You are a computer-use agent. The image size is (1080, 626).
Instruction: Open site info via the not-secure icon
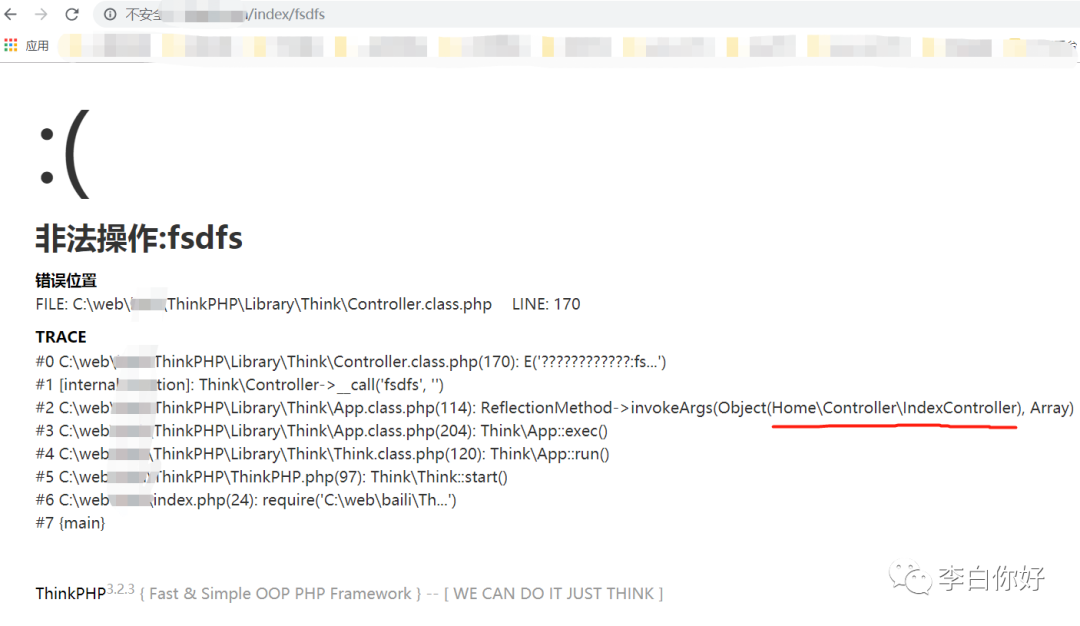click(x=110, y=14)
